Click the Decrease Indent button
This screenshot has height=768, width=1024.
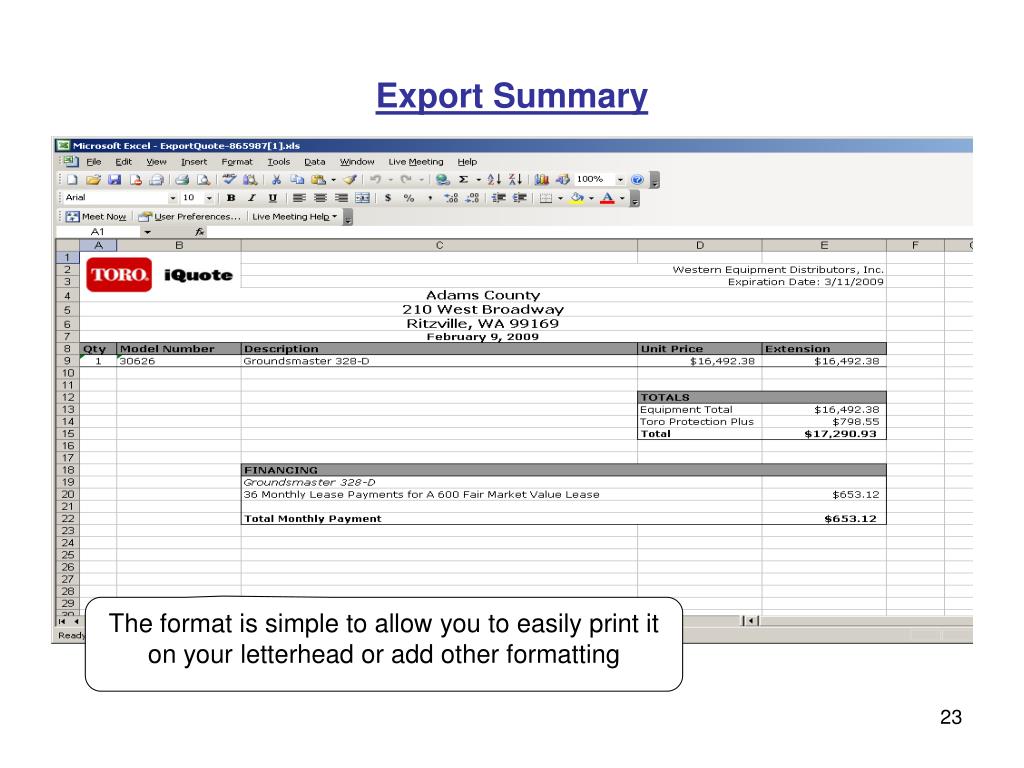(498, 198)
